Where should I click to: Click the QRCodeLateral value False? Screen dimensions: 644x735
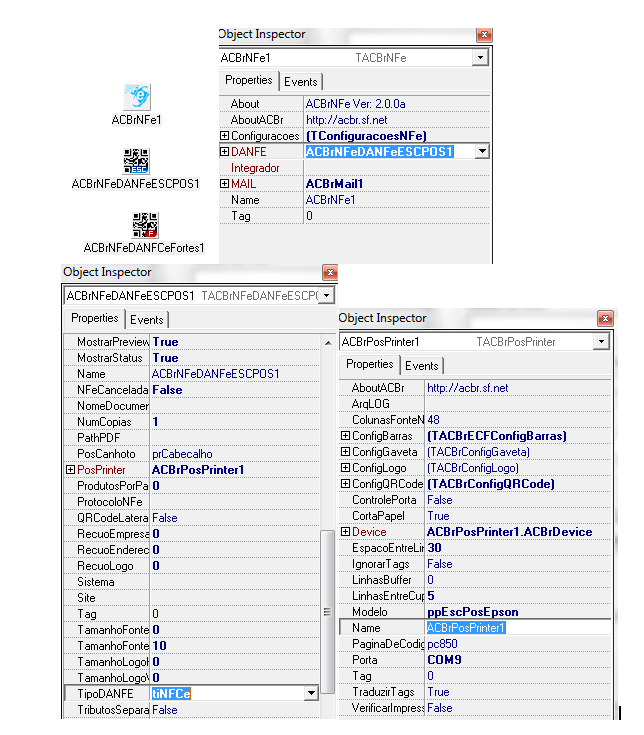coord(165,518)
